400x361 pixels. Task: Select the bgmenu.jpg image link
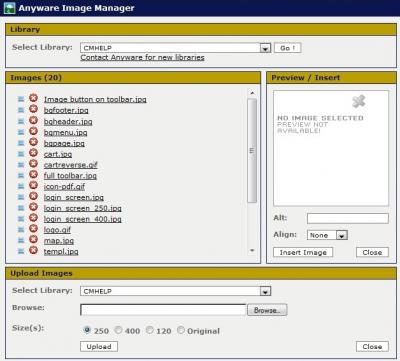66,132
